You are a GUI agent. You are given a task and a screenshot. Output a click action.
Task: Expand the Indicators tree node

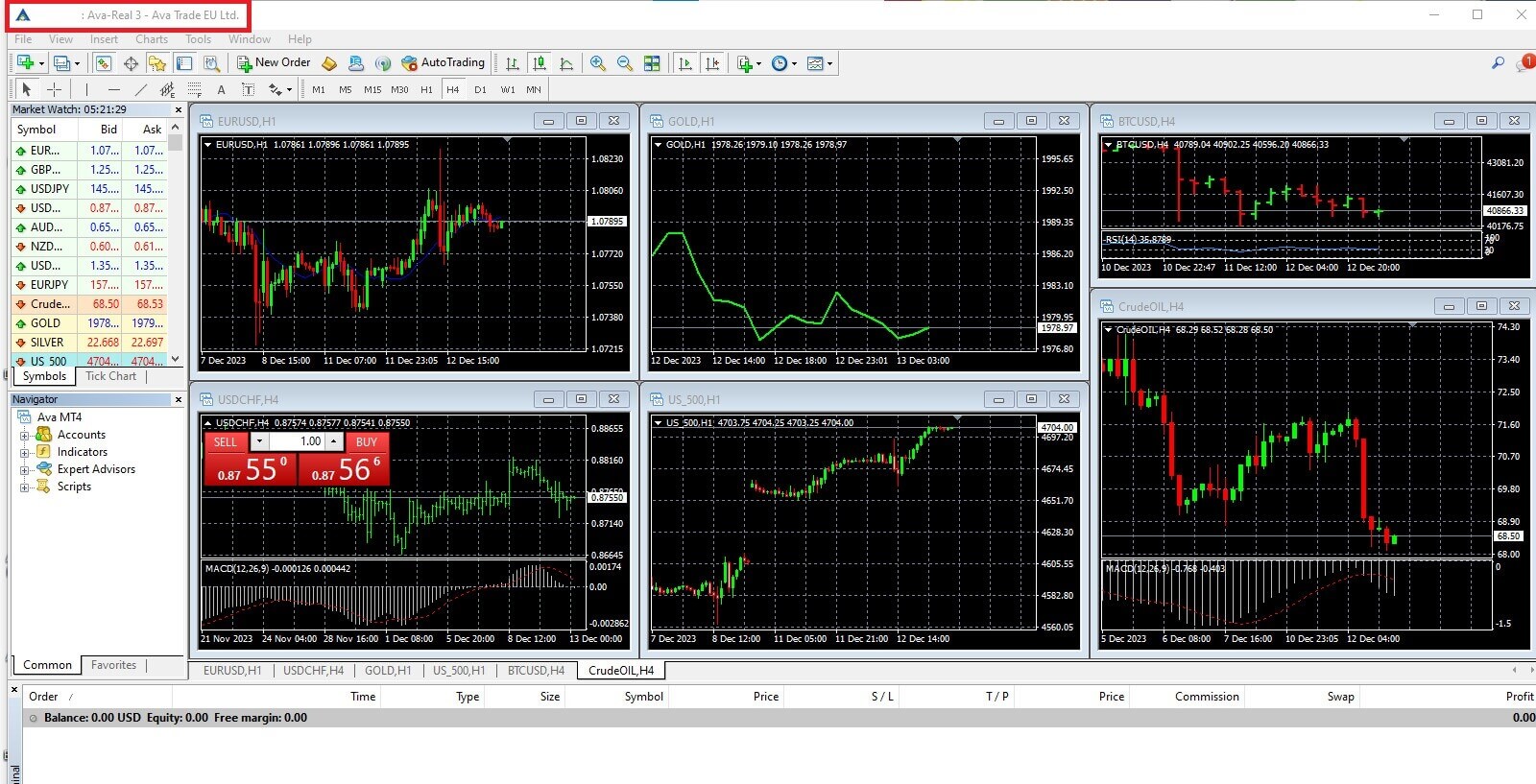point(24,452)
